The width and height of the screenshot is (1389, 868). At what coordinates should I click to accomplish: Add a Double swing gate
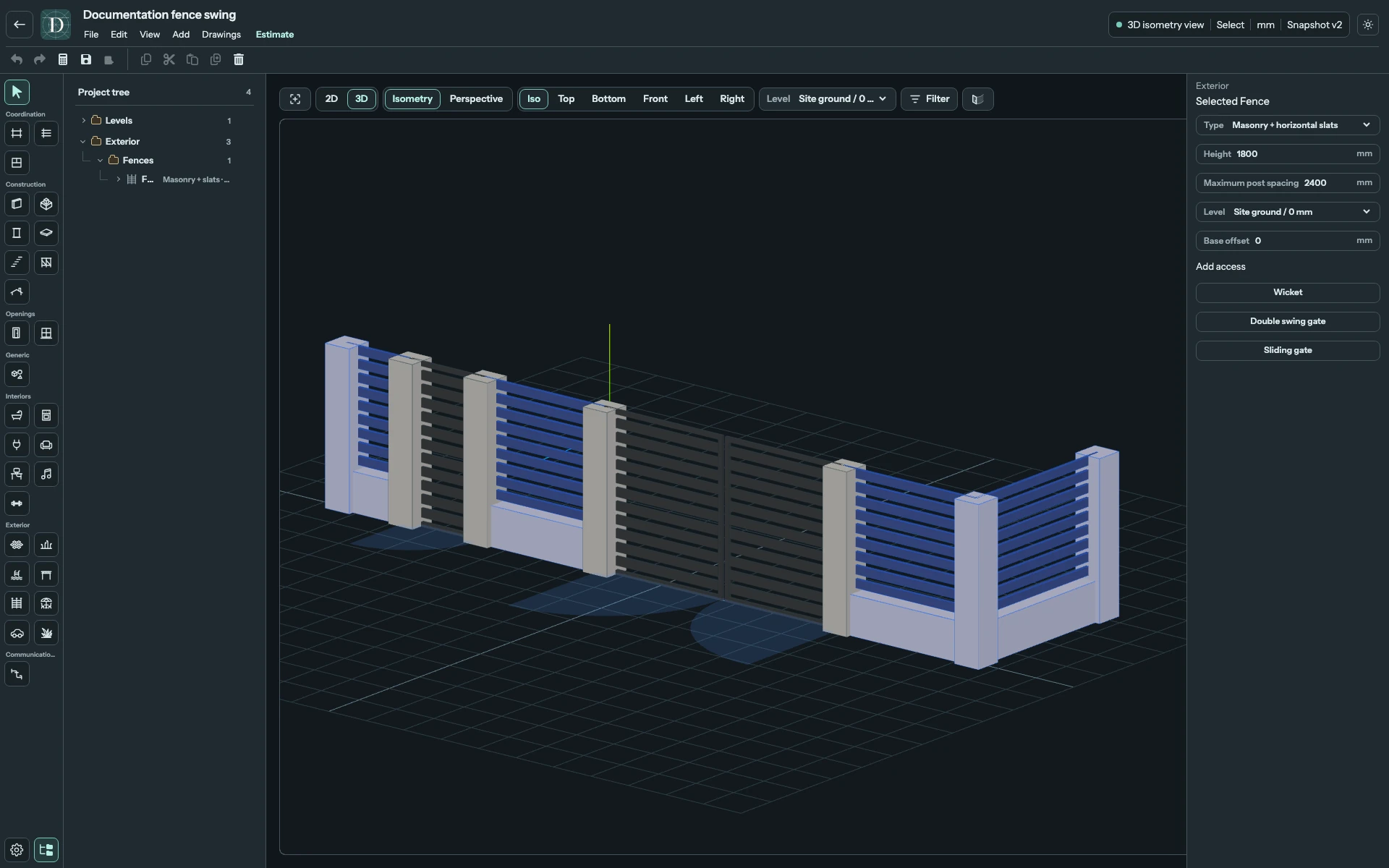[1288, 321]
